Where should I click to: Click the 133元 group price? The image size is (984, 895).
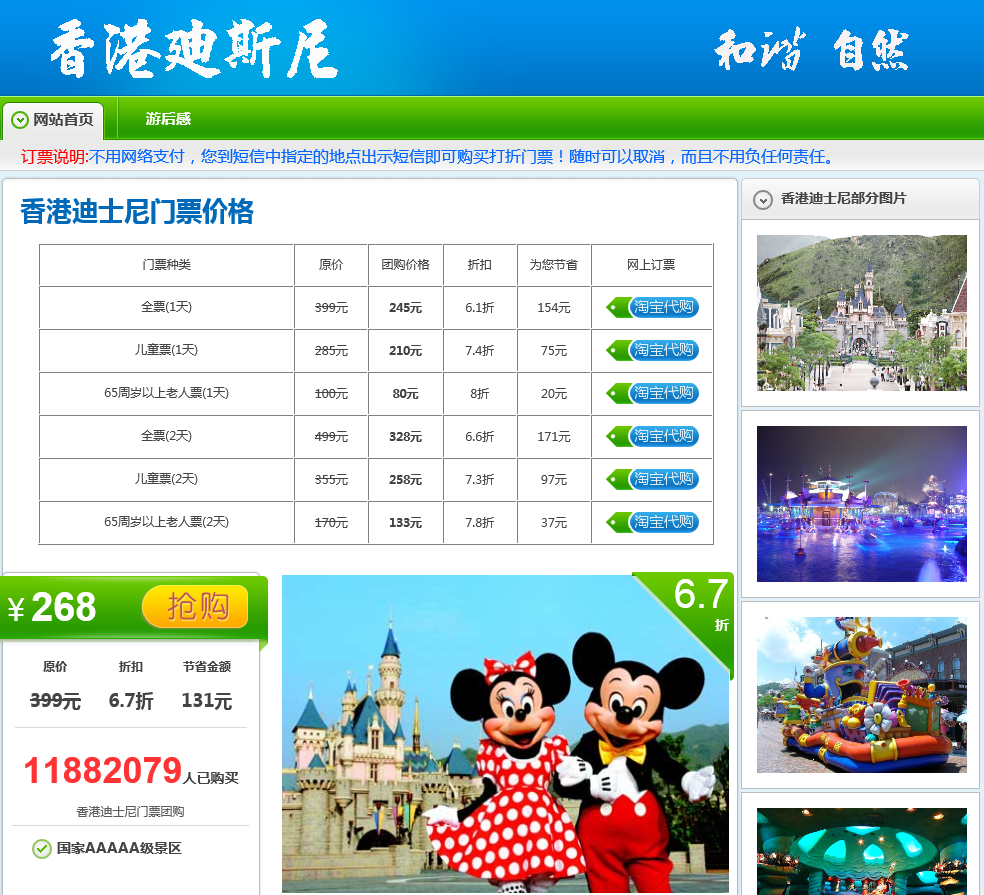pos(405,522)
